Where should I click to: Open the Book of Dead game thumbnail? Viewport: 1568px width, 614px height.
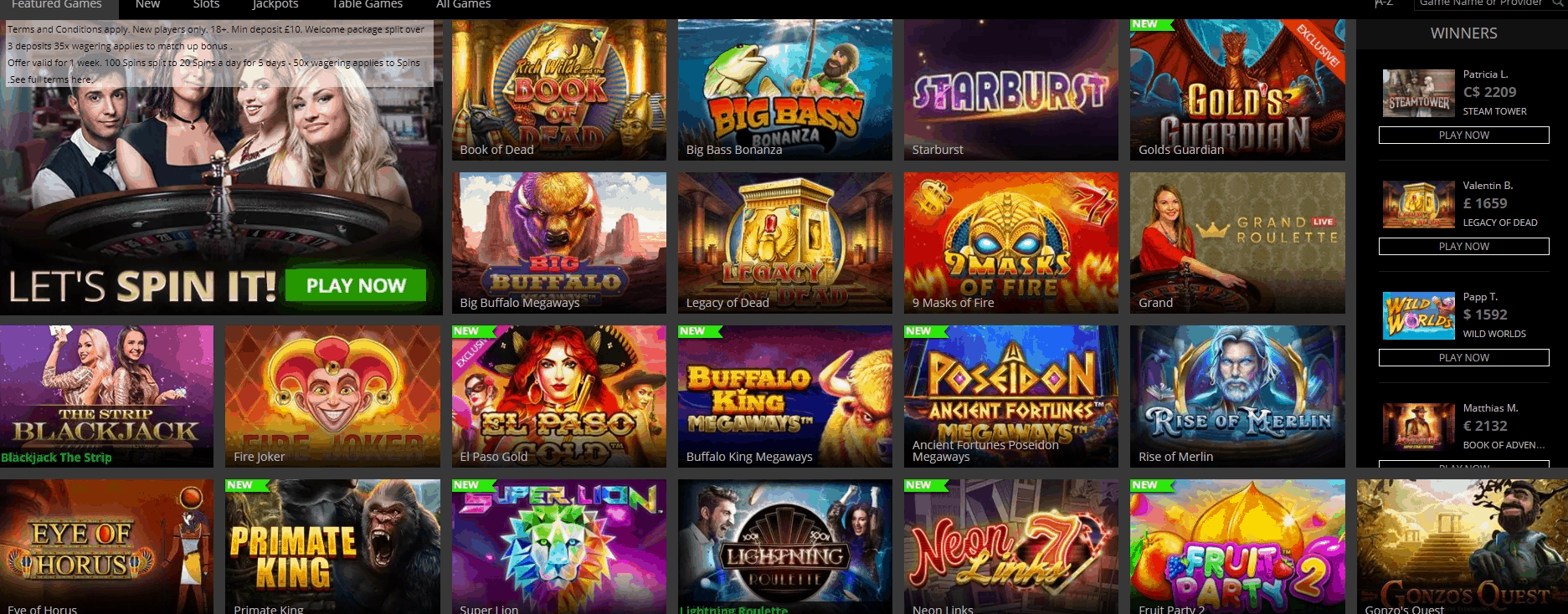pos(559,90)
